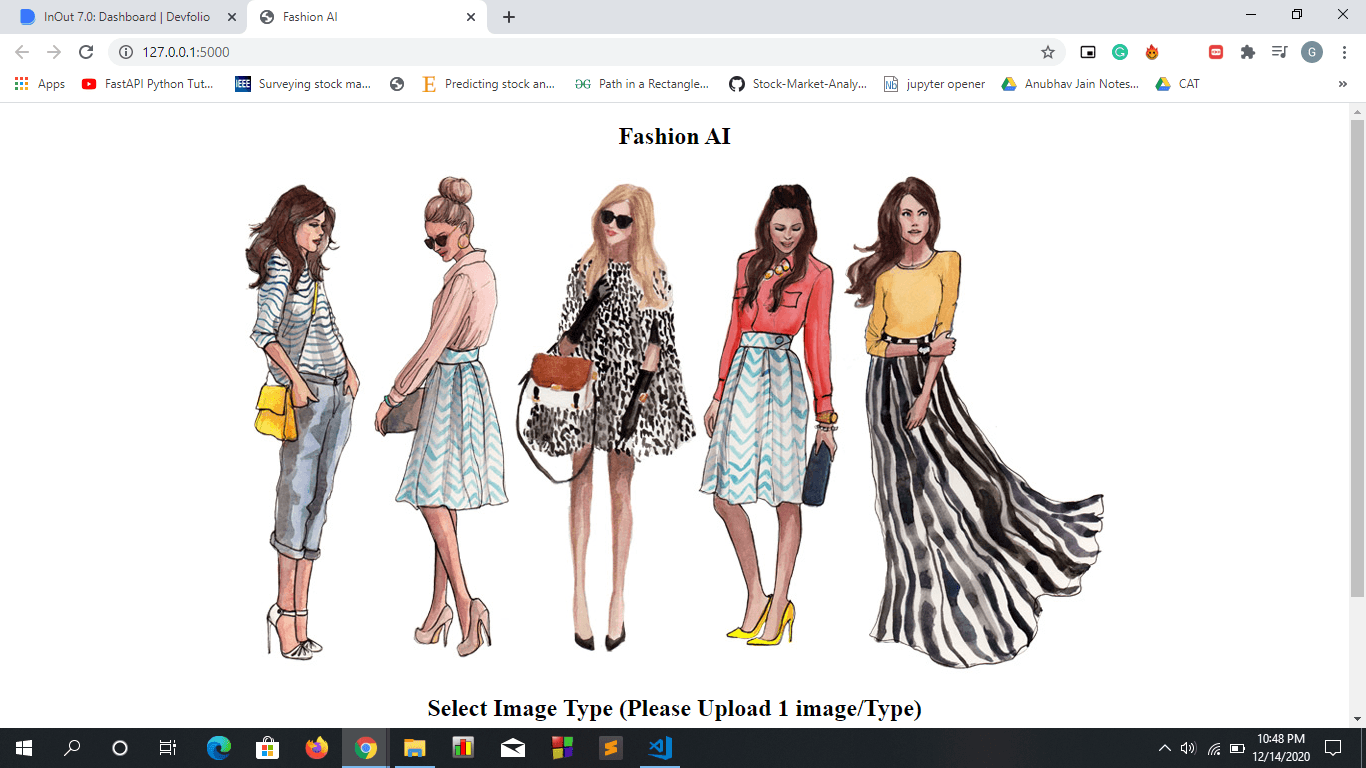Image resolution: width=1366 pixels, height=768 pixels.
Task: Click the orange flame extension icon
Action: (x=1152, y=52)
